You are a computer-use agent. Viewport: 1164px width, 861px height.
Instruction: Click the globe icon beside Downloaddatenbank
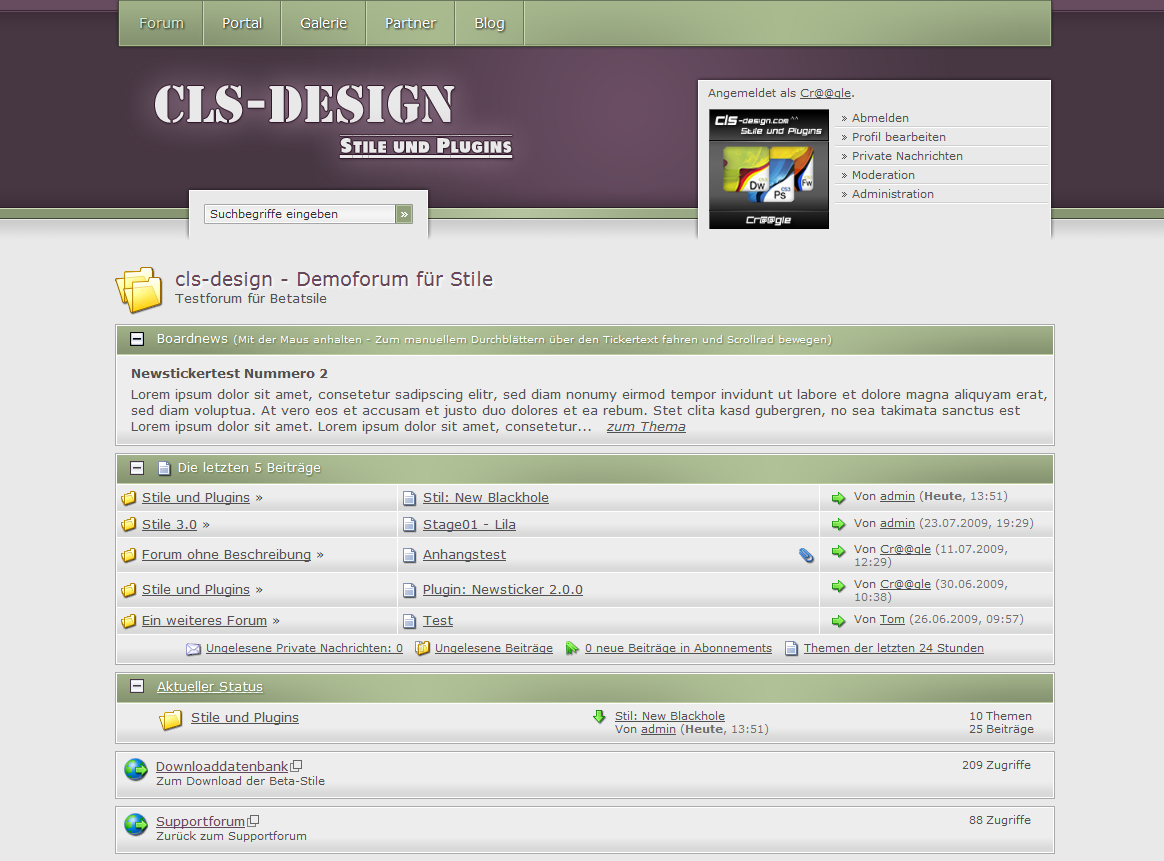[136, 769]
